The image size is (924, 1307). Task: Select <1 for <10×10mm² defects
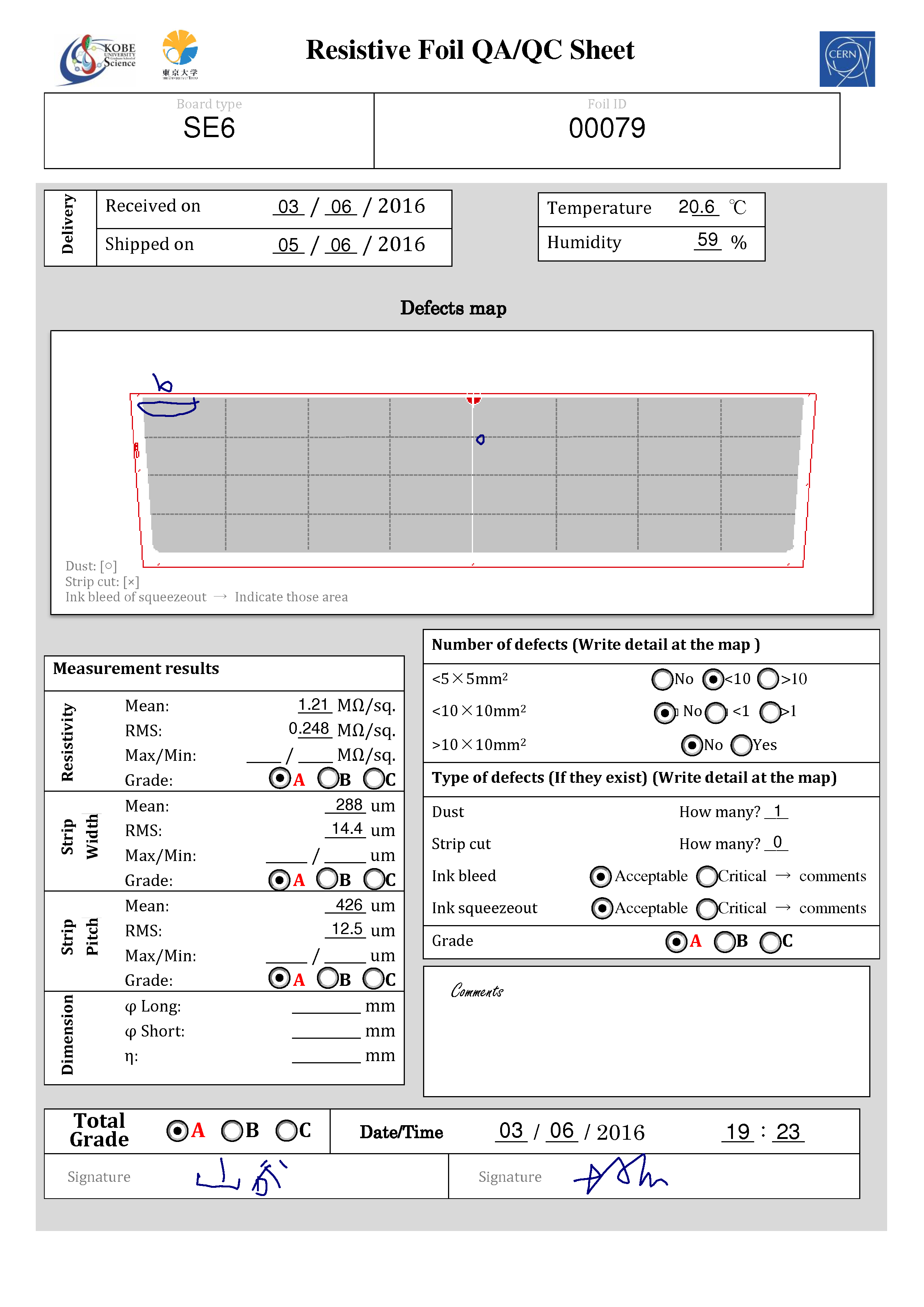click(x=716, y=712)
